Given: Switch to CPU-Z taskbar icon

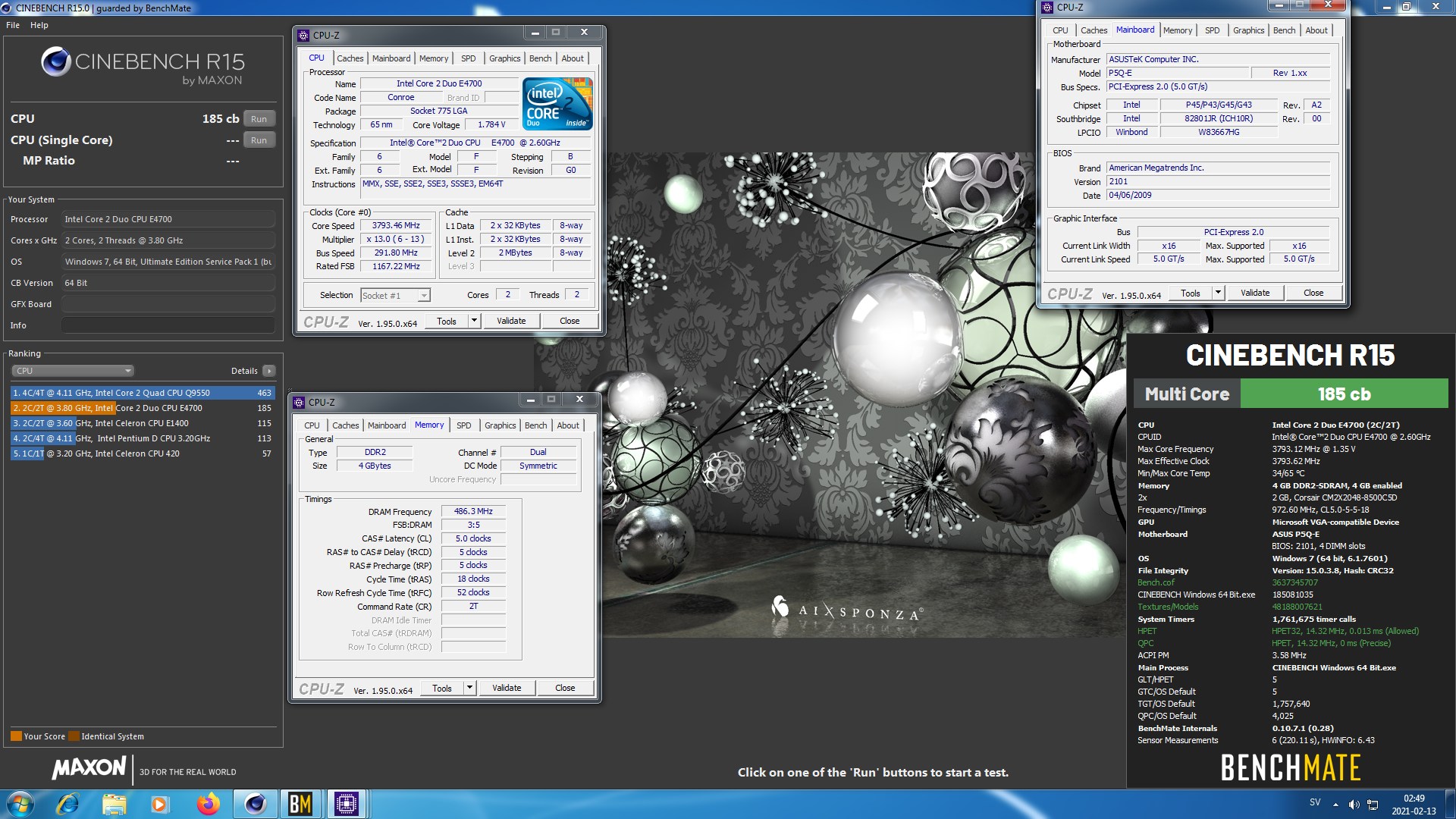Looking at the screenshot, I should (347, 804).
